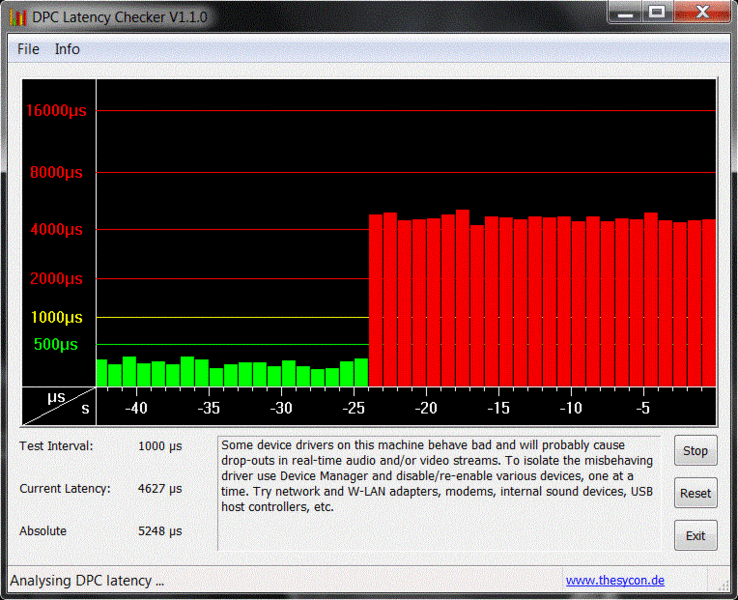Click the Exit button
Viewport: 738px width, 600px height.
click(696, 536)
